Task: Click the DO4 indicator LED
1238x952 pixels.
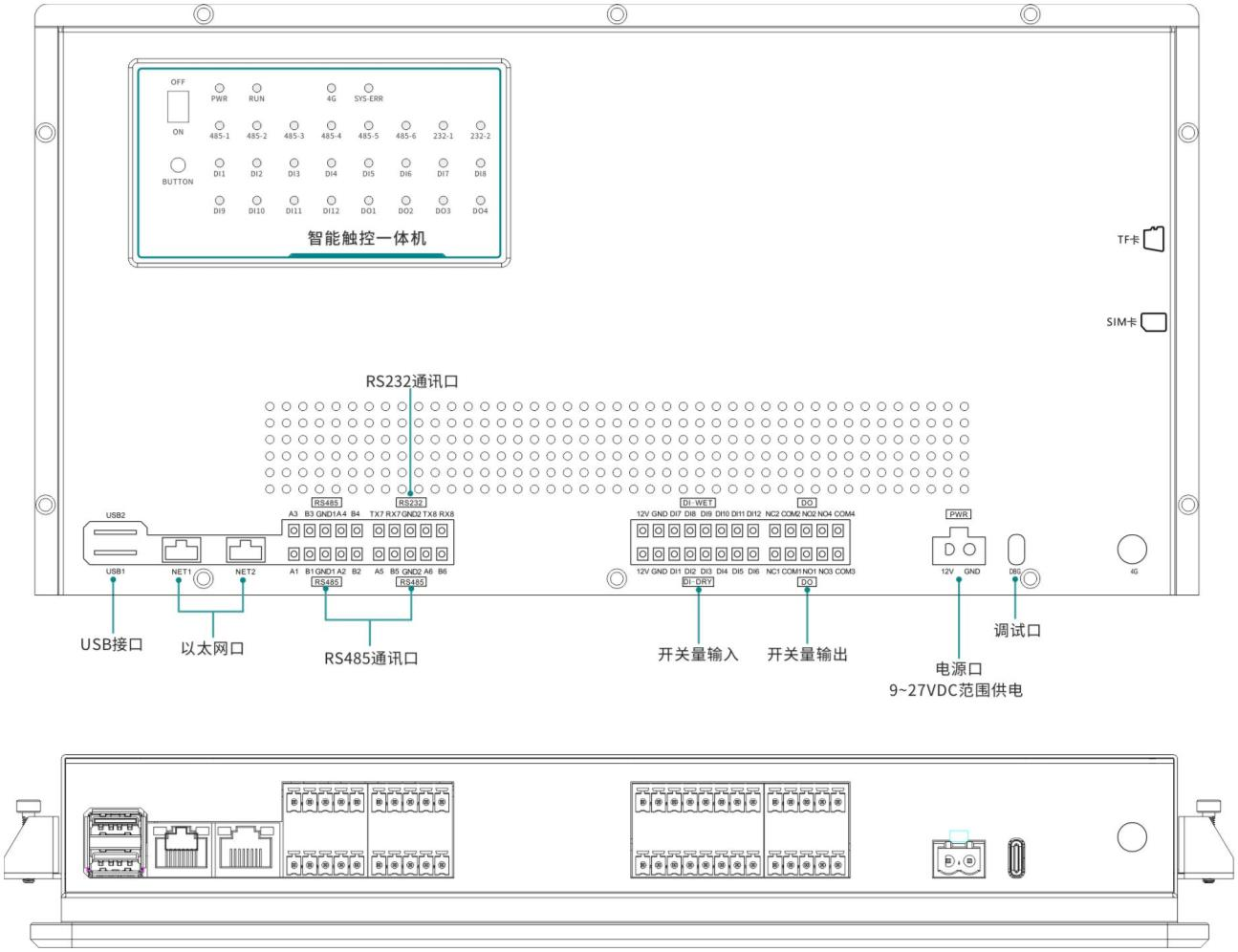Action: coord(480,201)
